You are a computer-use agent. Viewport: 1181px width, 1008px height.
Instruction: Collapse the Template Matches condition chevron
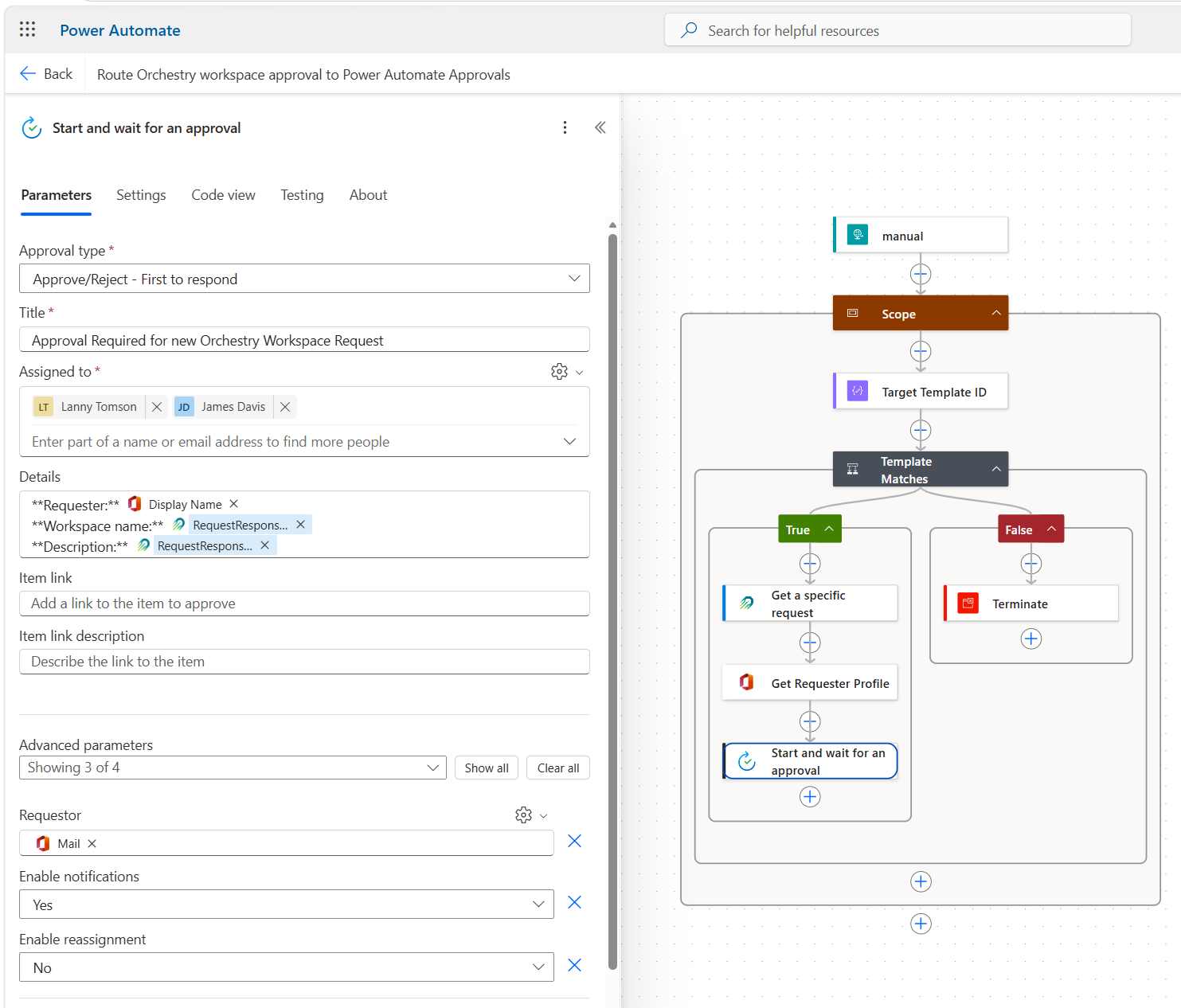pyautogui.click(x=996, y=469)
